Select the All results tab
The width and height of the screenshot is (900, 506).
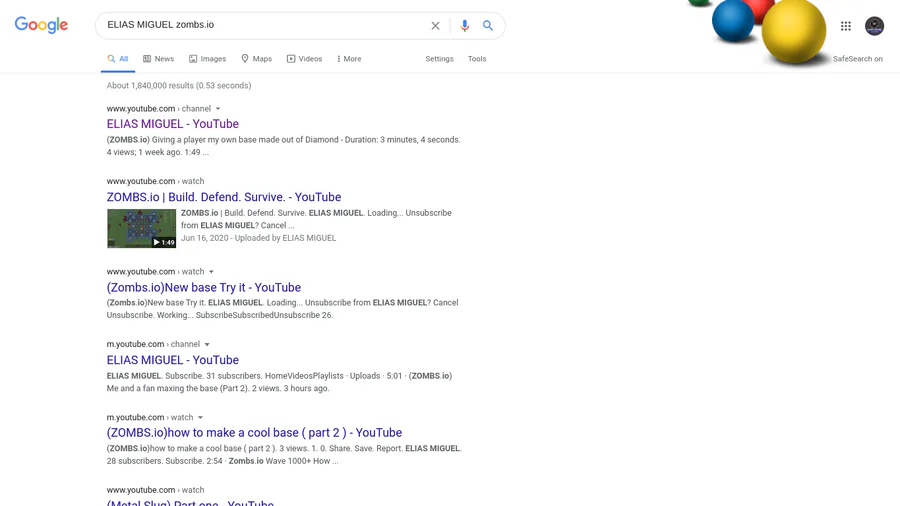point(118,59)
